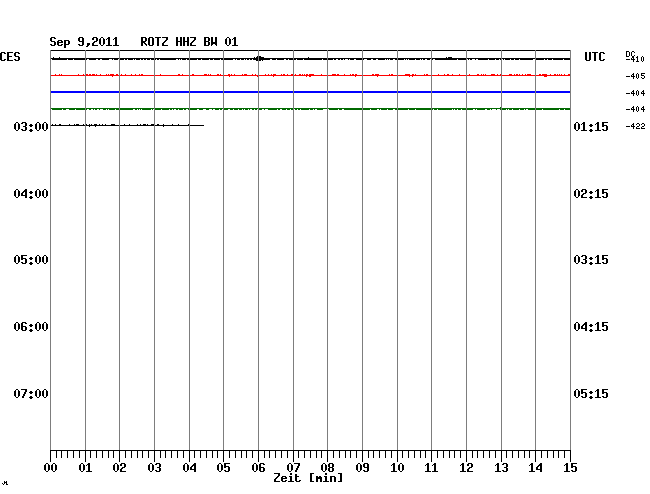Click the short black trace beside 03:00

tap(127, 125)
